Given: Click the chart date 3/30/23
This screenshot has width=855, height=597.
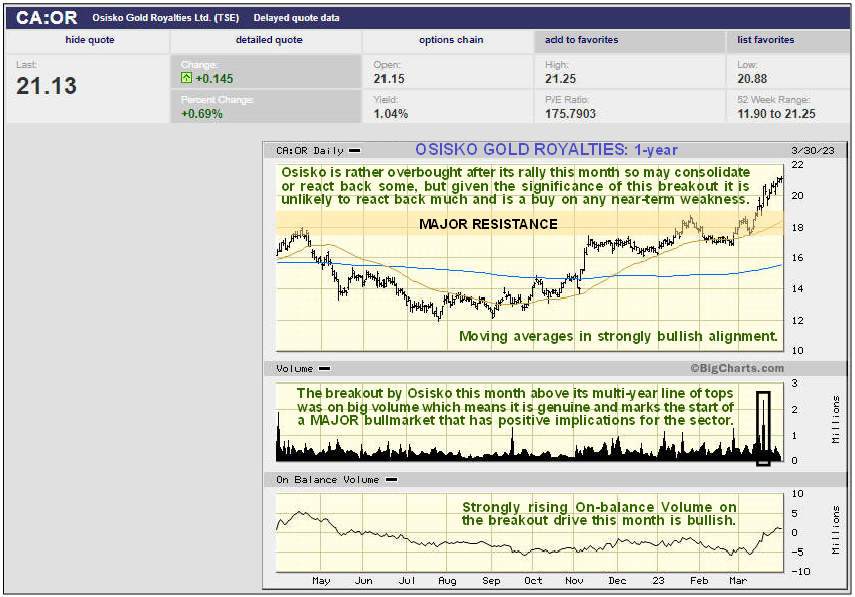Looking at the screenshot, I should tap(812, 150).
